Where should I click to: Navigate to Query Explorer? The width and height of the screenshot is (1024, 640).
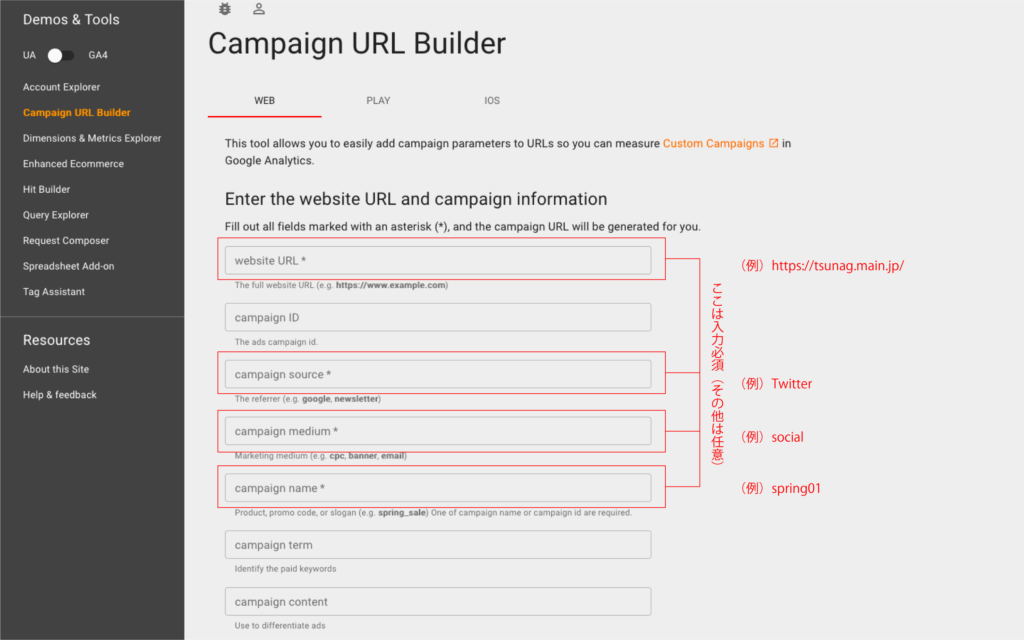tap(56, 215)
